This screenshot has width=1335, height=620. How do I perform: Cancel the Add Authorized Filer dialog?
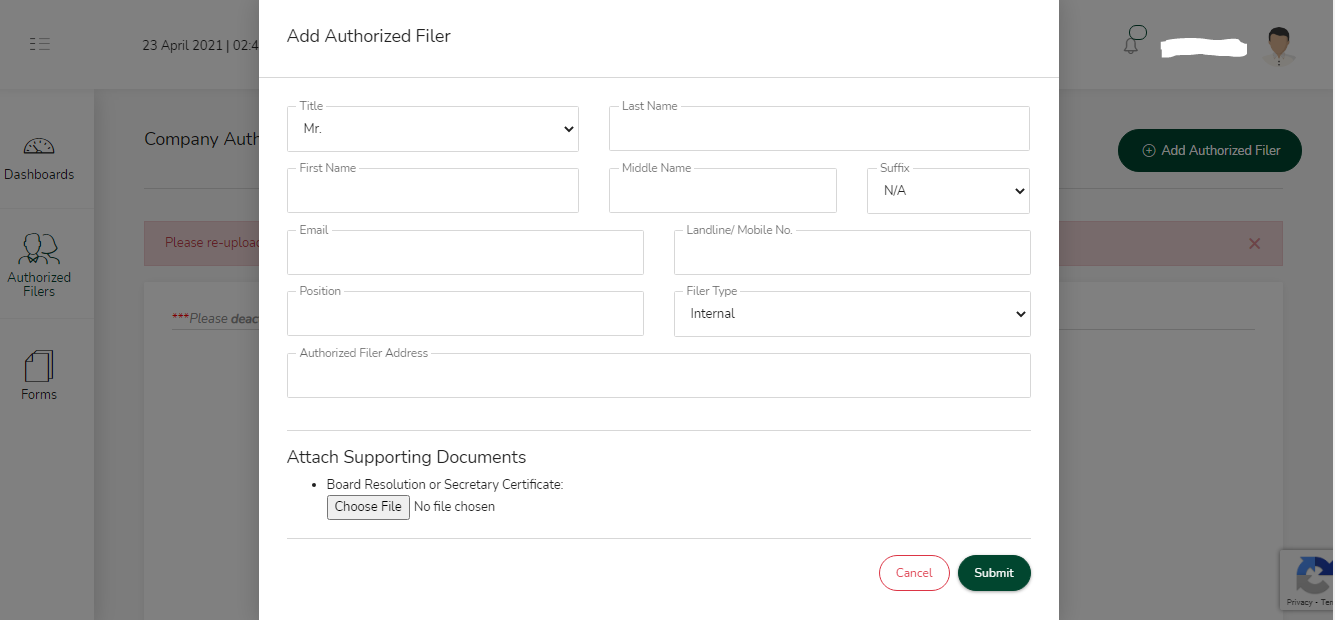pos(913,573)
